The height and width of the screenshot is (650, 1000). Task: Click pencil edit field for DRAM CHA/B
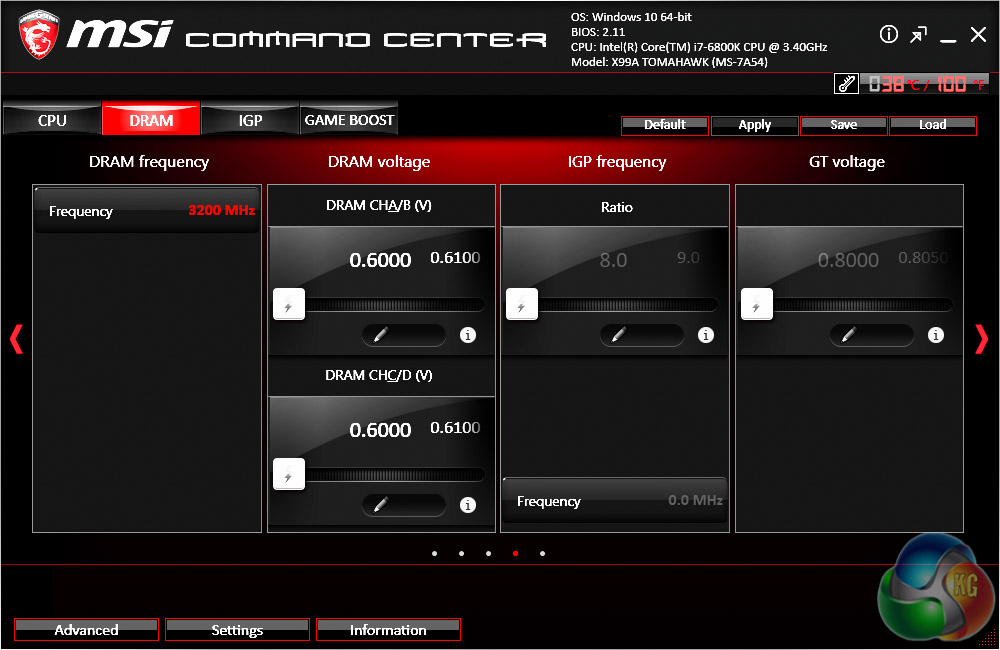point(404,335)
